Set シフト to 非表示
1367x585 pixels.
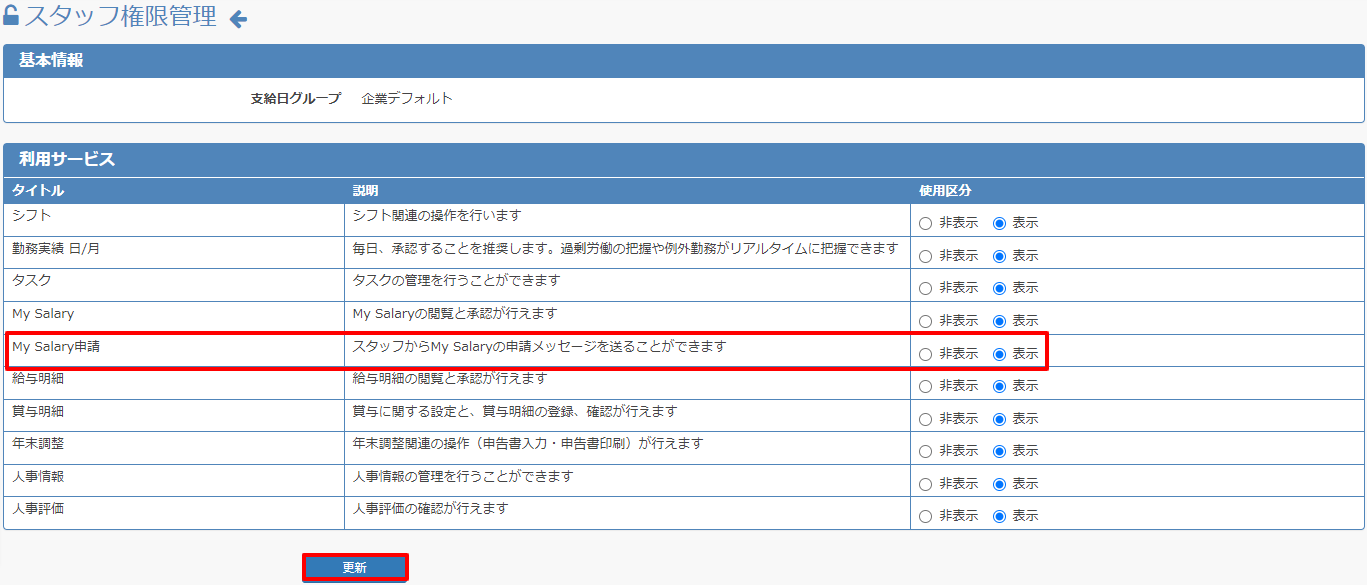[x=925, y=223]
